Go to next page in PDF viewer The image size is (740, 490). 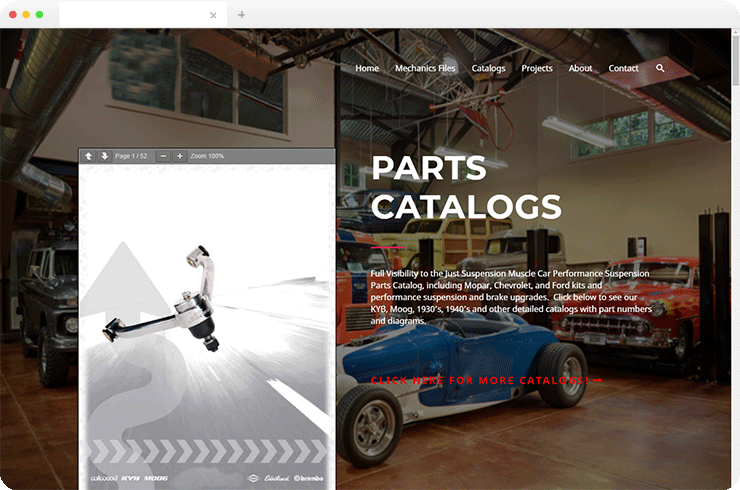pyautogui.click(x=104, y=156)
